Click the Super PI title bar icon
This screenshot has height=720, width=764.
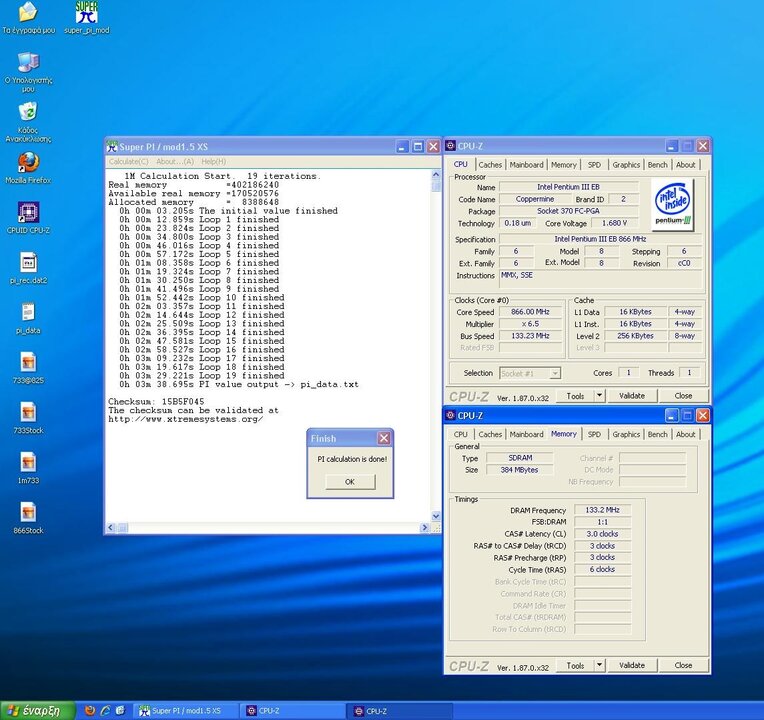112,146
